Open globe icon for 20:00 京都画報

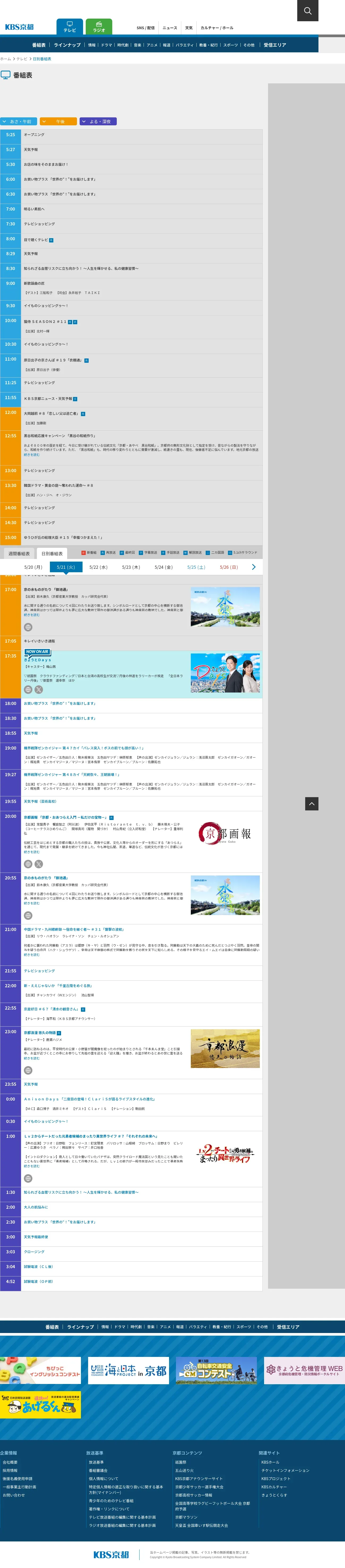point(28,864)
